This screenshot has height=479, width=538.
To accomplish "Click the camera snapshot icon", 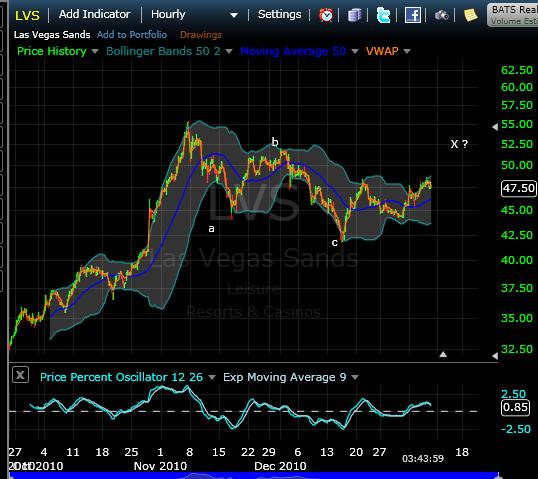I will tap(442, 15).
